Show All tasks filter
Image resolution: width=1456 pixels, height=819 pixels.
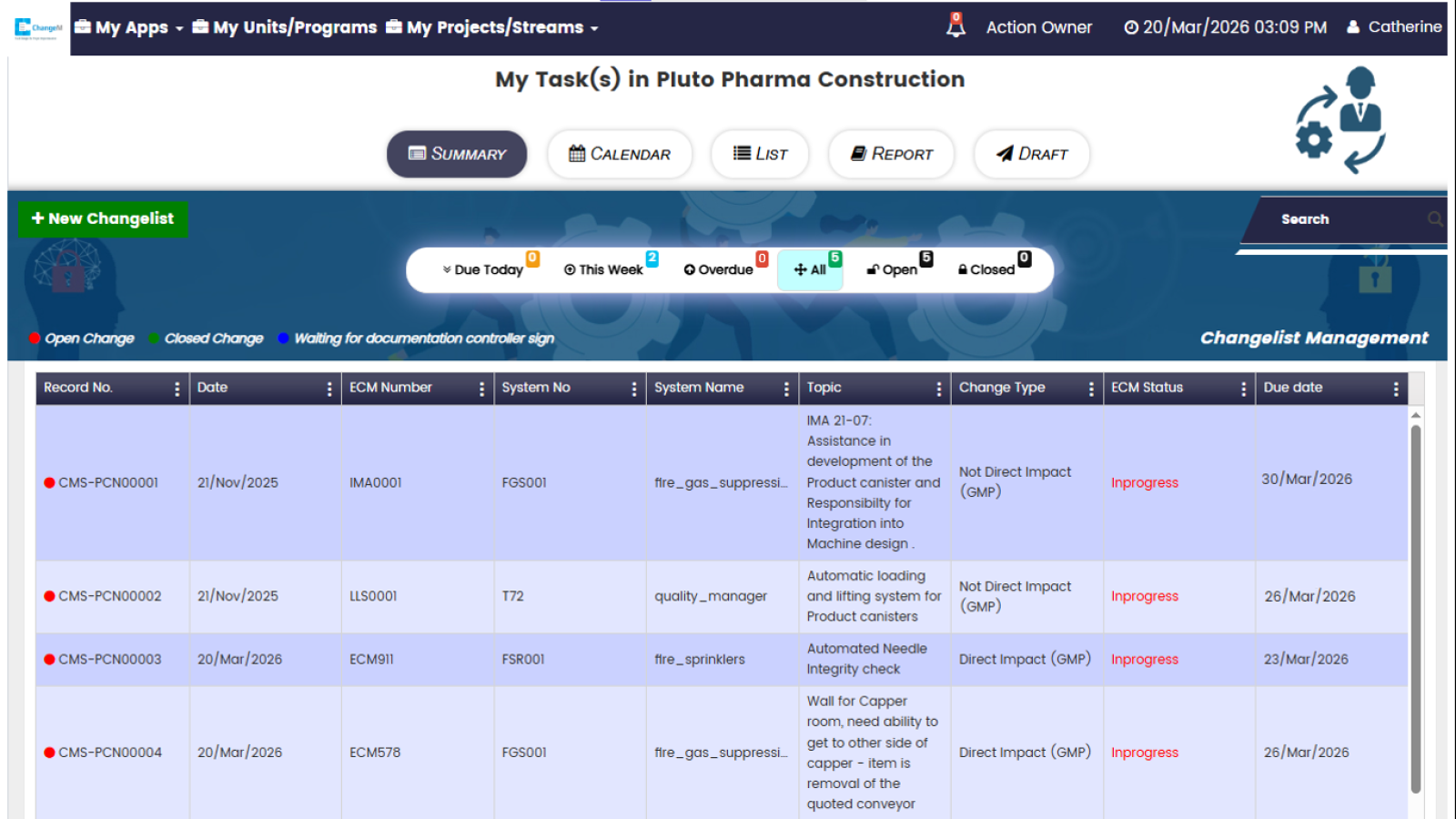(x=810, y=270)
